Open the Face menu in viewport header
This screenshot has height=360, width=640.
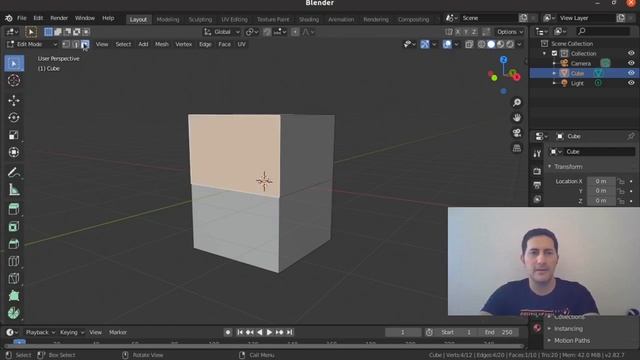[224, 44]
